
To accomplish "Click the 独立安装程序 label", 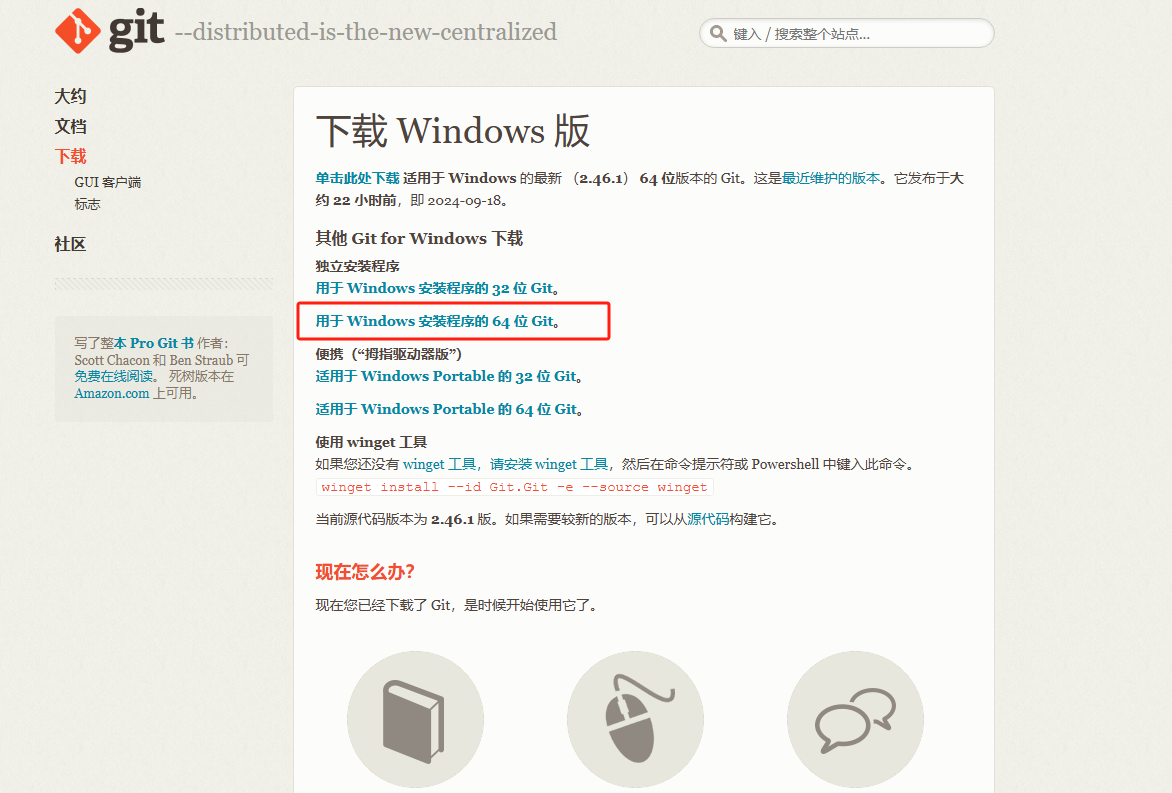I will click(357, 266).
